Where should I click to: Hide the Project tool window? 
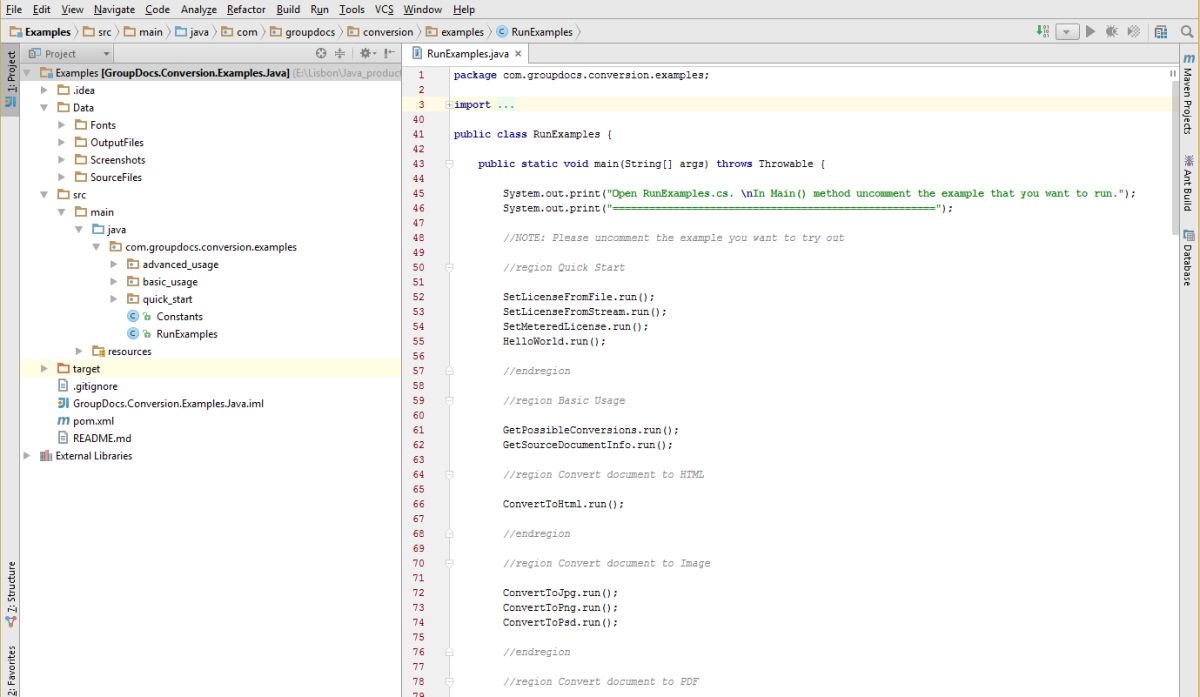click(x=389, y=54)
